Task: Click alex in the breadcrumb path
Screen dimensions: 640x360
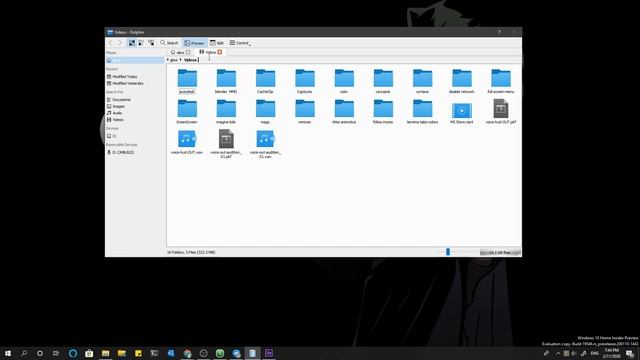Action: pos(174,60)
